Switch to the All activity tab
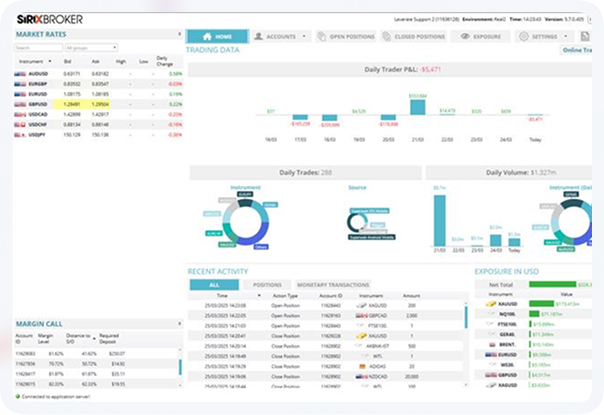The height and width of the screenshot is (415, 604). click(x=214, y=285)
